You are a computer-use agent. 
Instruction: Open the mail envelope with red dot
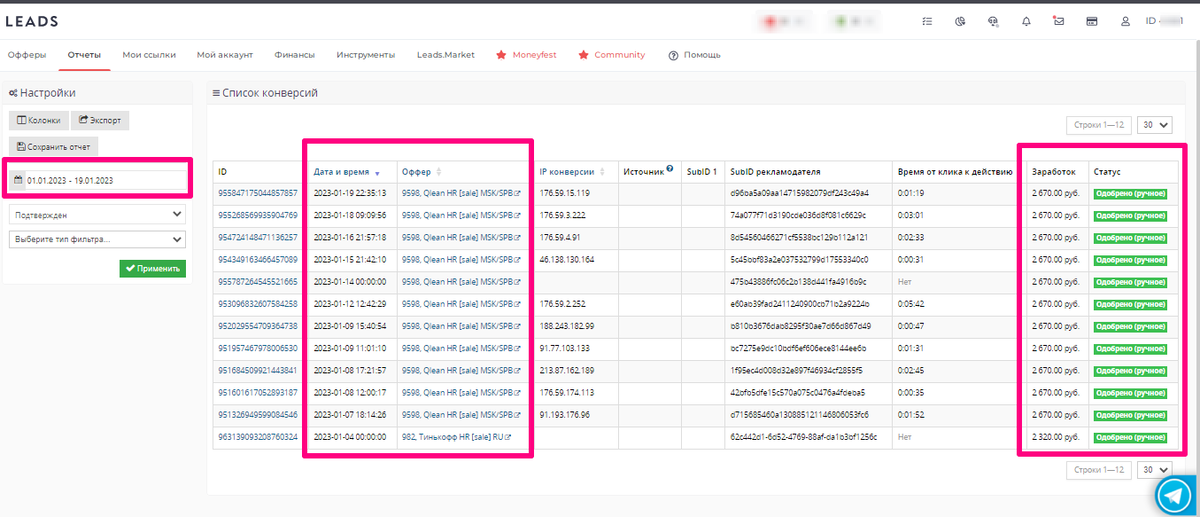(1059, 21)
